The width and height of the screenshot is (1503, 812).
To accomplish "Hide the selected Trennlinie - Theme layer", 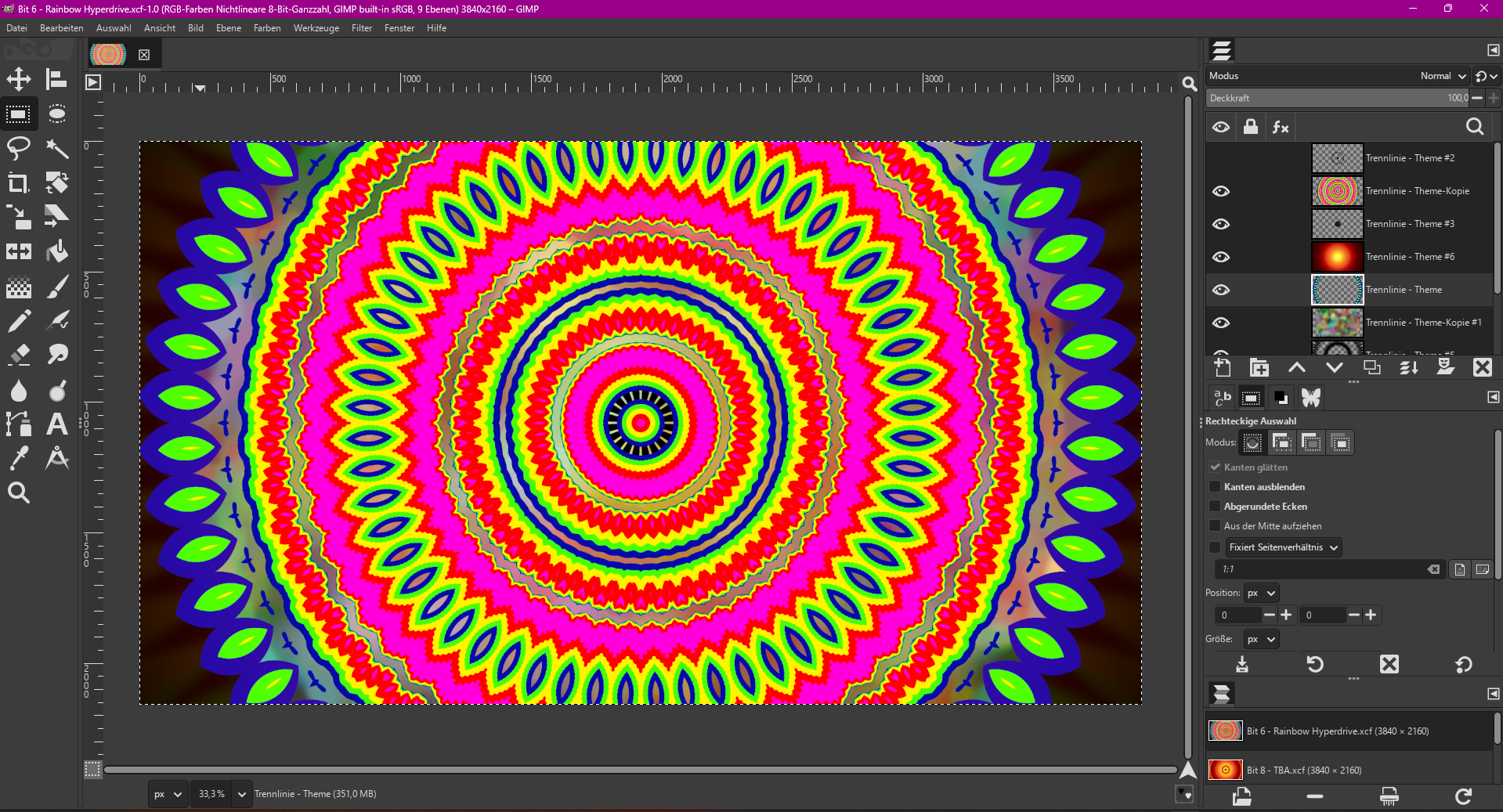I will tap(1221, 290).
